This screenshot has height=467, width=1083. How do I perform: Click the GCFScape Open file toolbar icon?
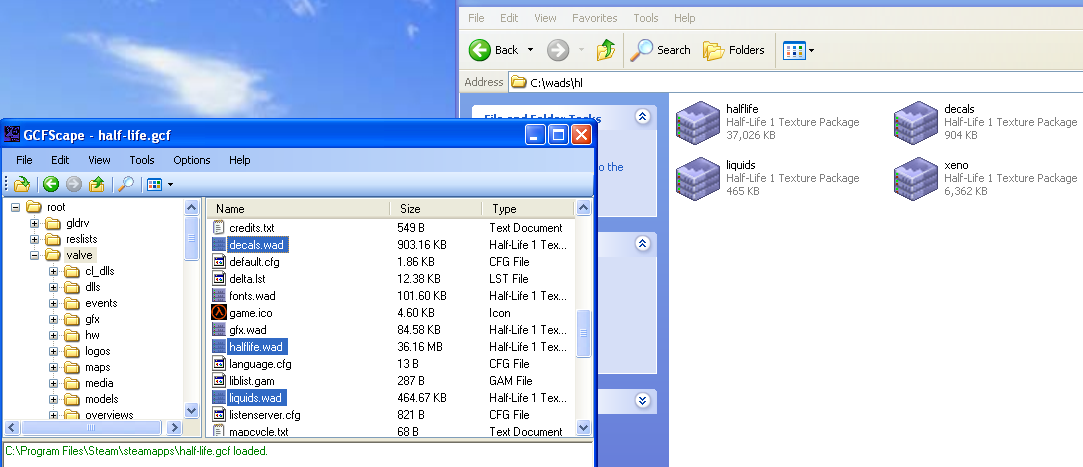point(21,184)
